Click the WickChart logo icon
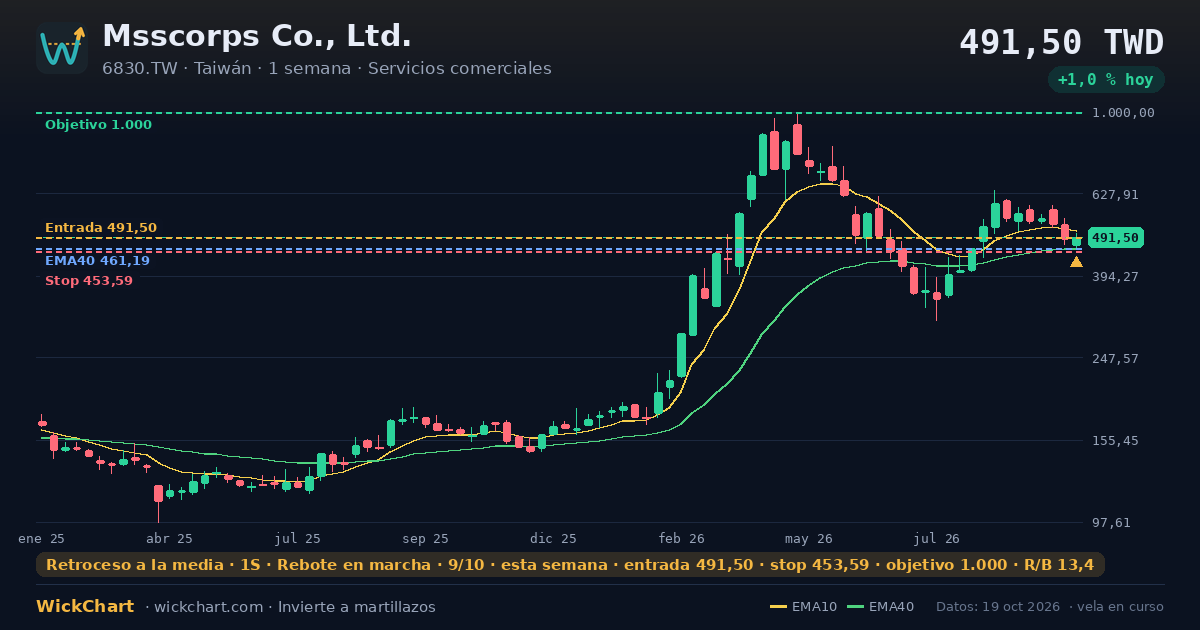1200x630 pixels. pos(62,48)
